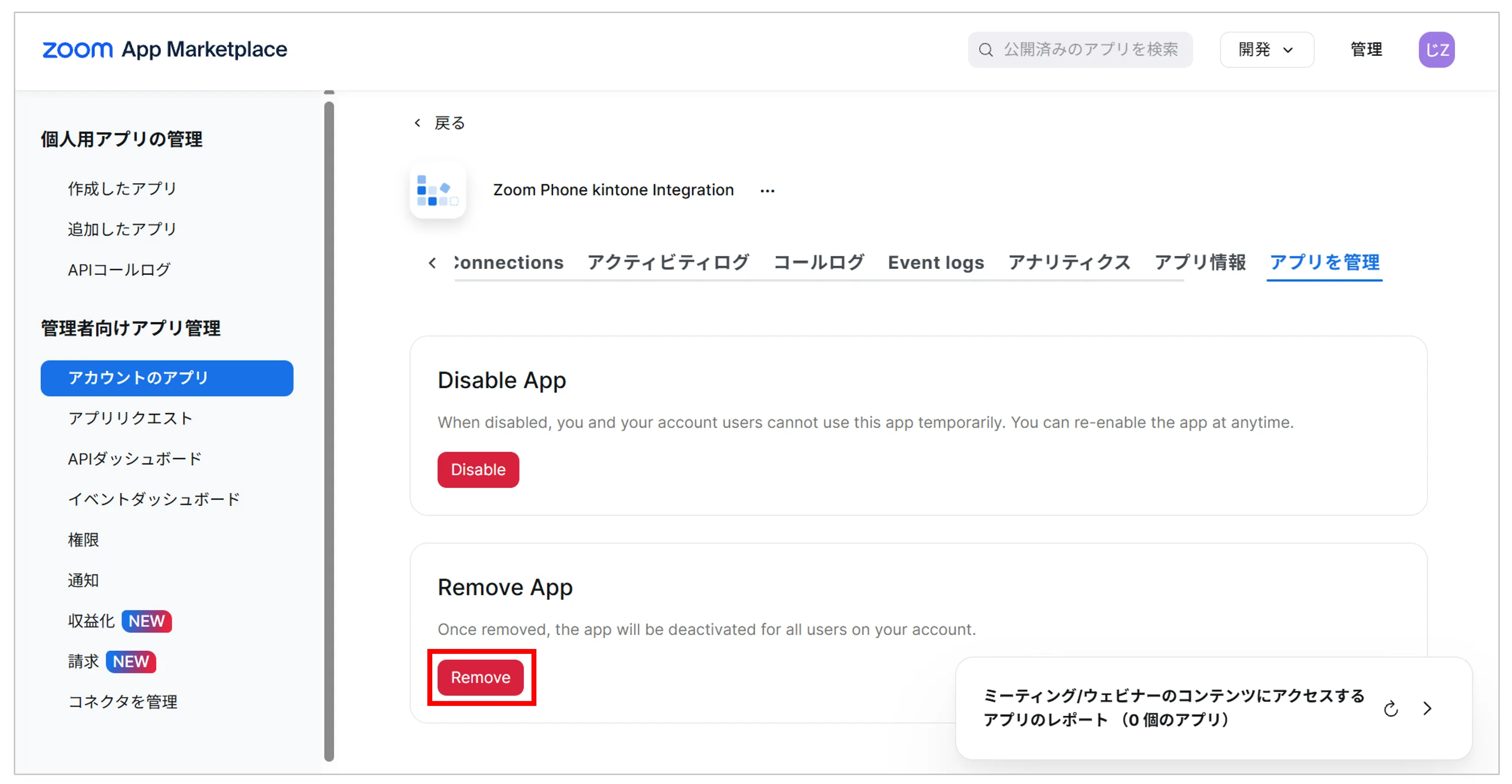
Task: Switch to the Connections tab
Action: [x=508, y=262]
